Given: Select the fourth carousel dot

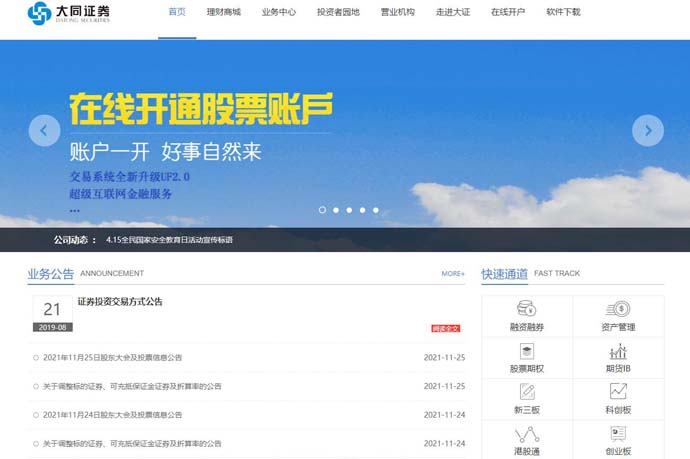Looking at the screenshot, I should tap(362, 210).
